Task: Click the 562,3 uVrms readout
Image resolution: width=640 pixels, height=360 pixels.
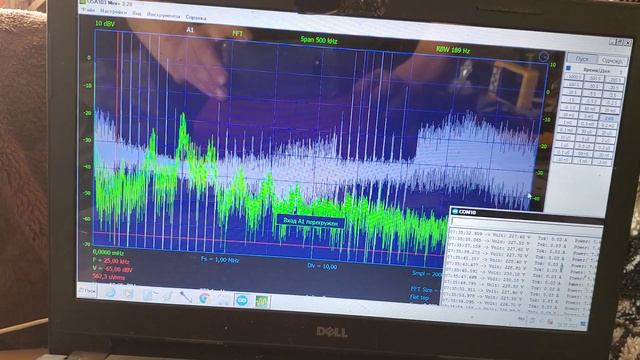Action: pyautogui.click(x=109, y=277)
